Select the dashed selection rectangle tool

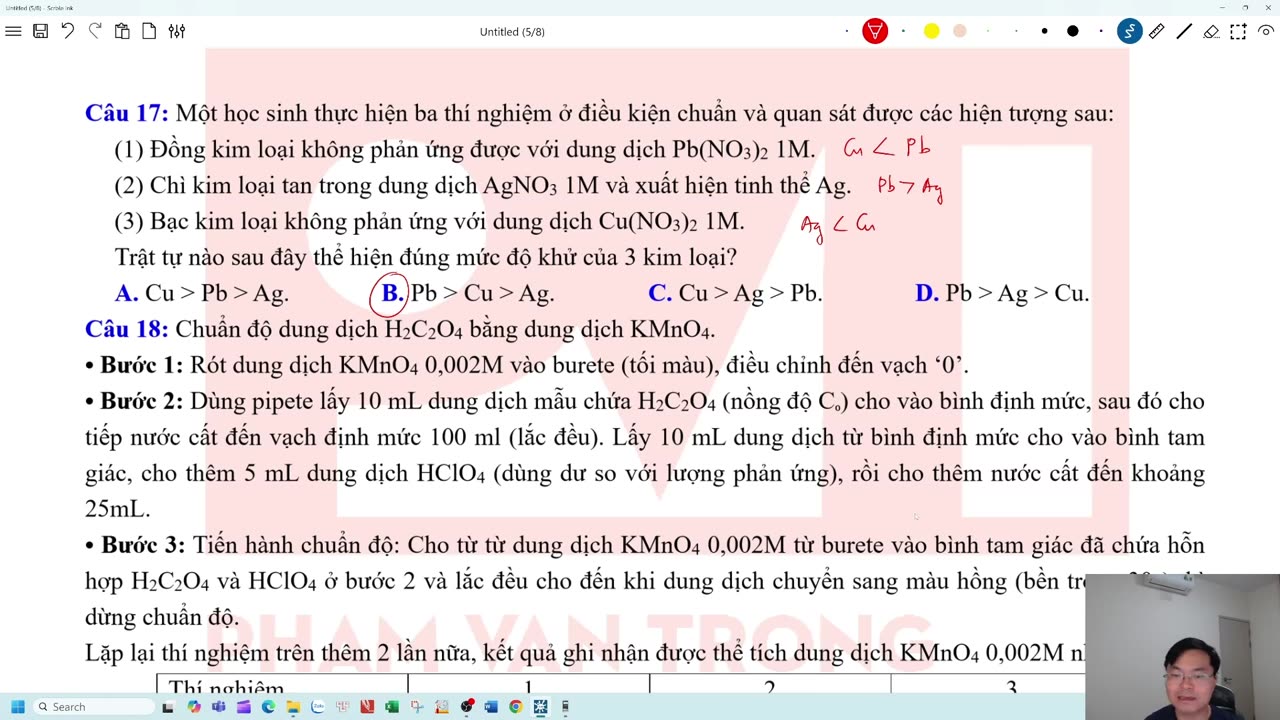[x=1238, y=31]
